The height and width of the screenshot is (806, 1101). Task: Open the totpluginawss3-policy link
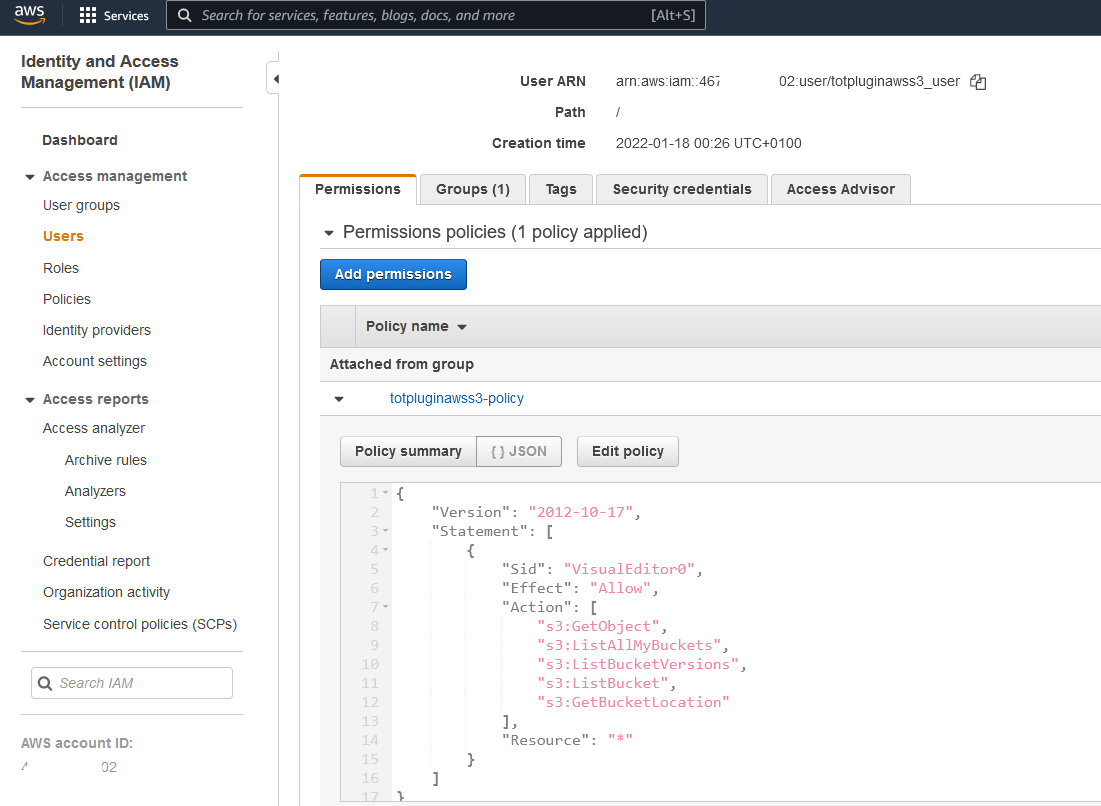(456, 398)
